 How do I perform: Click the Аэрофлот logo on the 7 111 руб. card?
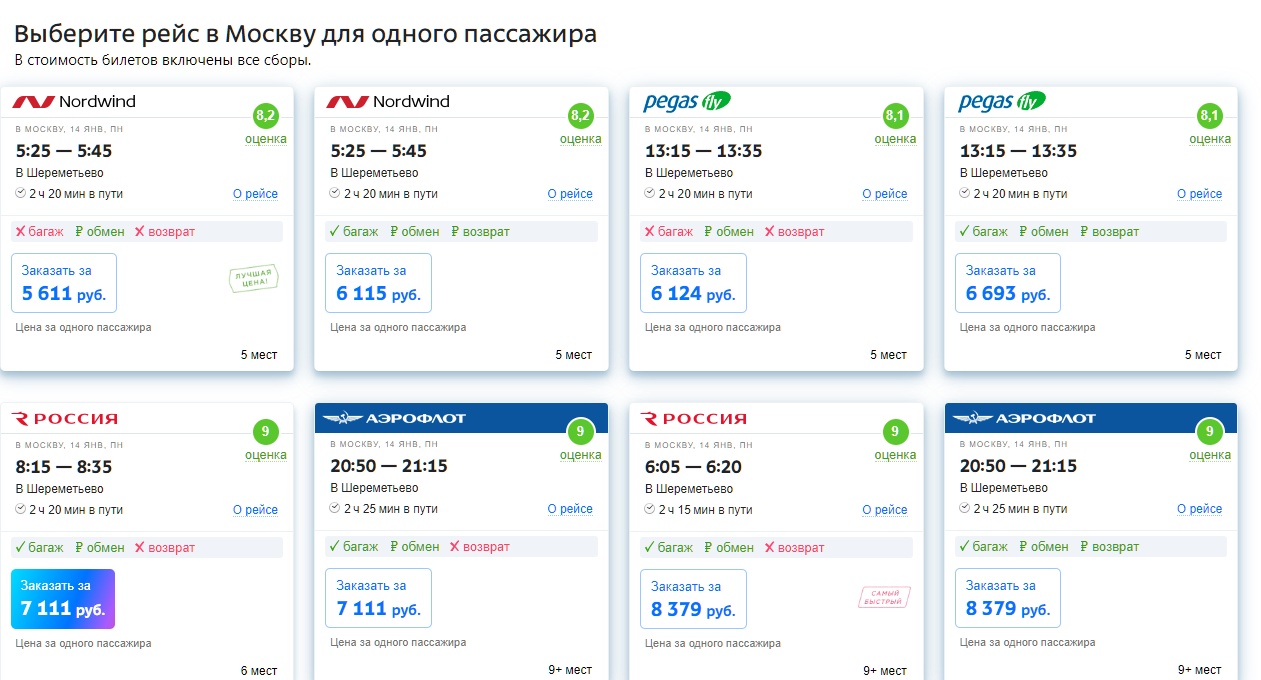pos(394,418)
